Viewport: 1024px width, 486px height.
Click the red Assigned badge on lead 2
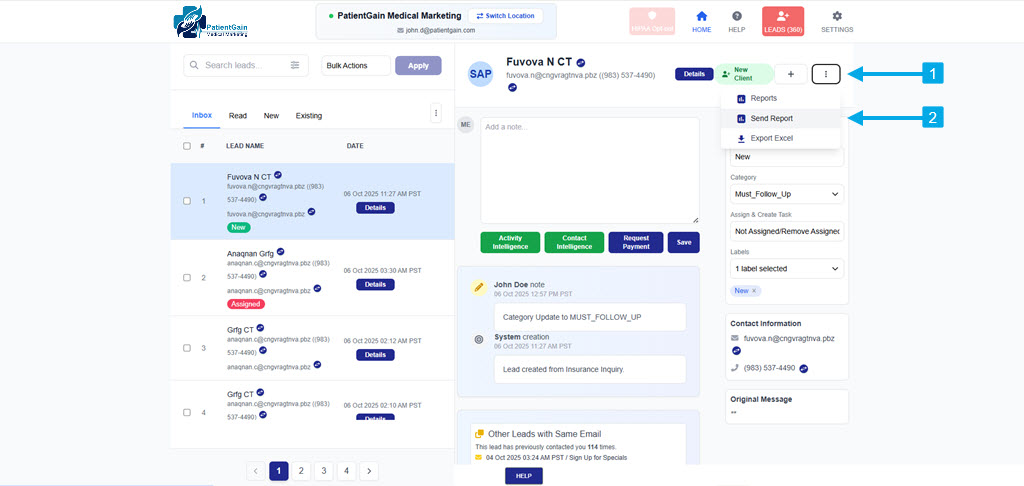click(246, 304)
